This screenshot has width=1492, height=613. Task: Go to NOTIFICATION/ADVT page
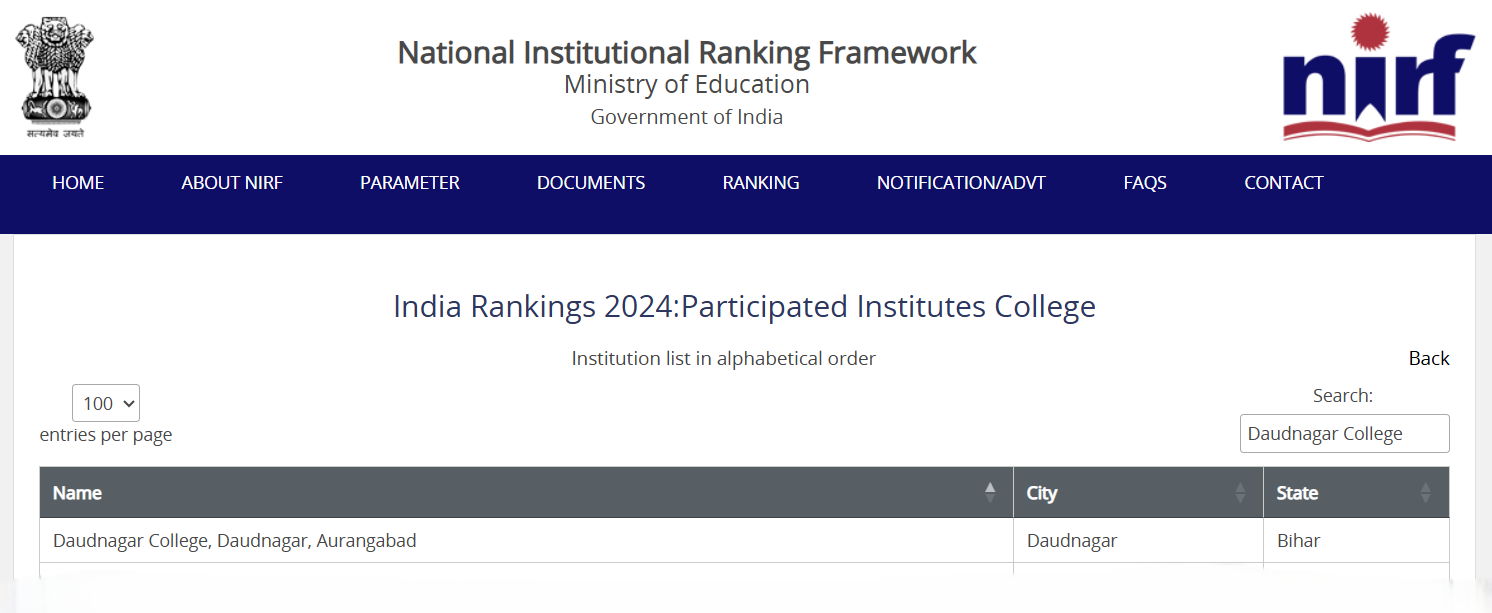pos(961,183)
